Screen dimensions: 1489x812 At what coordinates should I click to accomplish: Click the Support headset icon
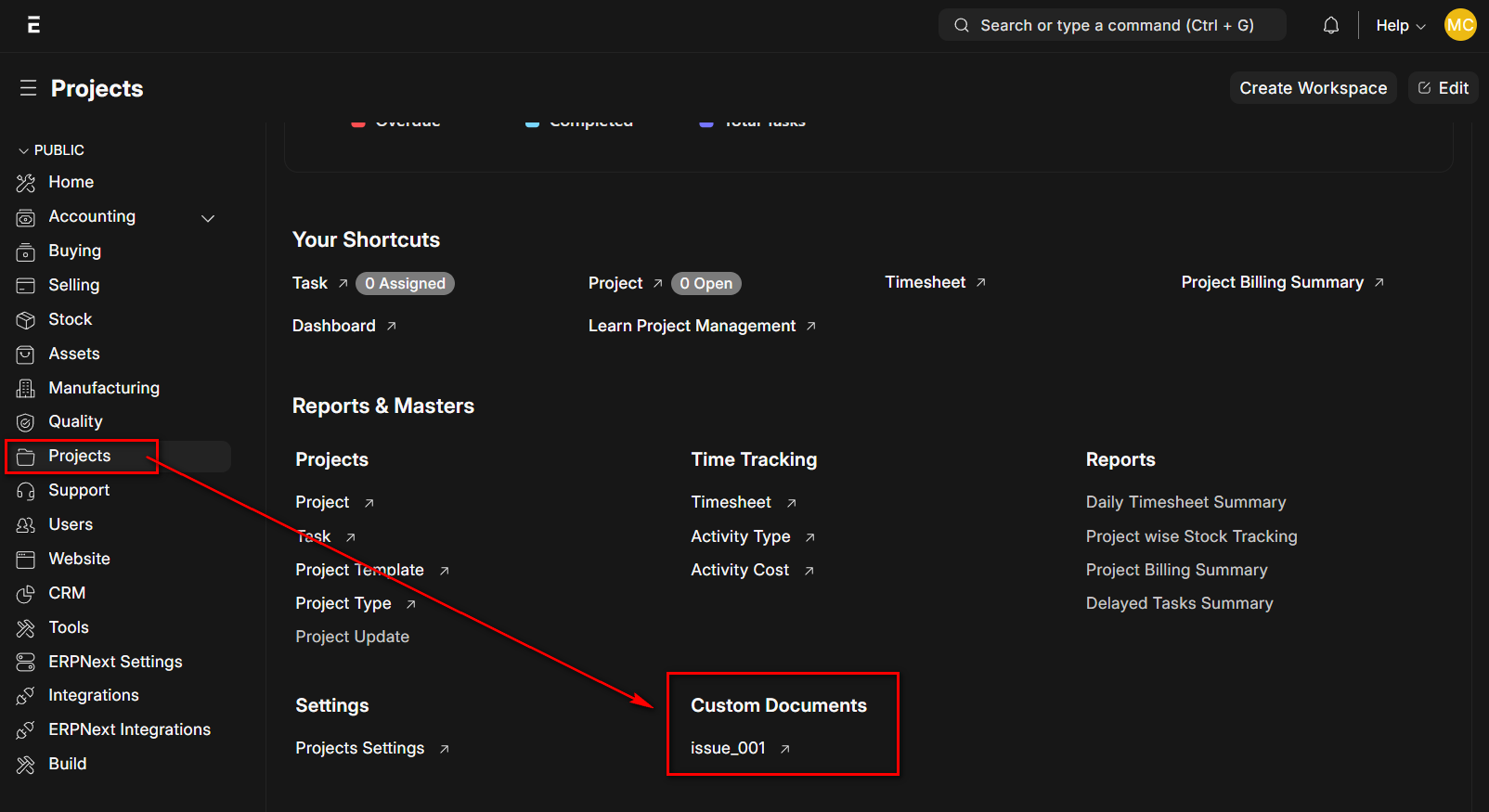pos(26,491)
